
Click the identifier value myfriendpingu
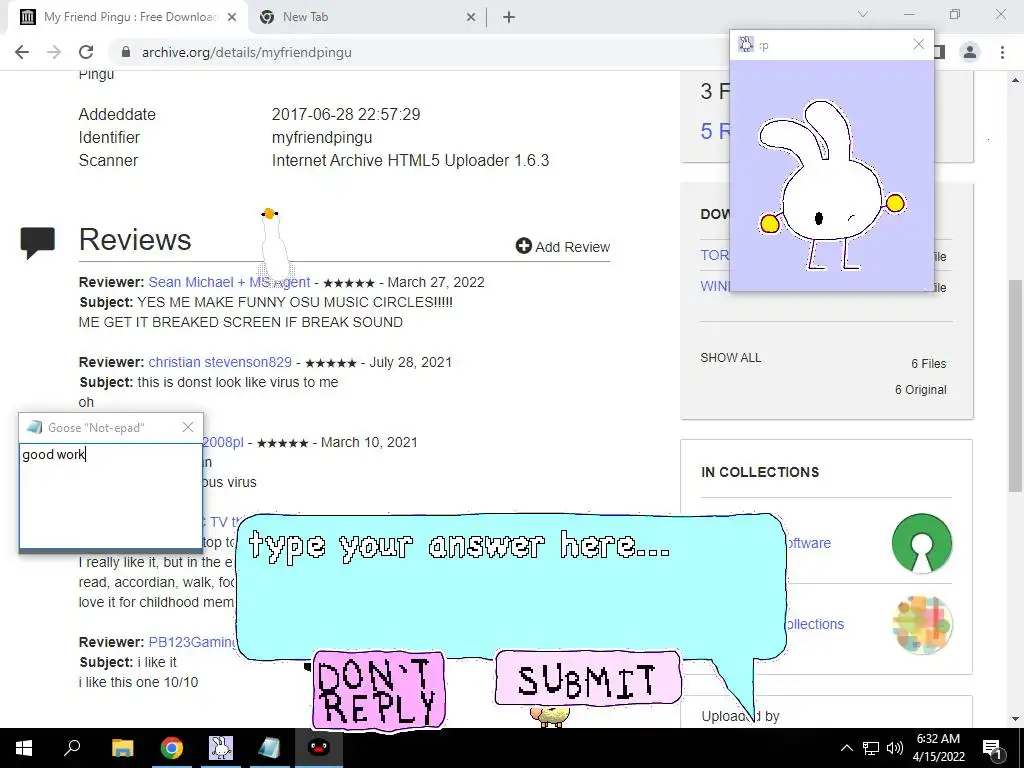(322, 138)
